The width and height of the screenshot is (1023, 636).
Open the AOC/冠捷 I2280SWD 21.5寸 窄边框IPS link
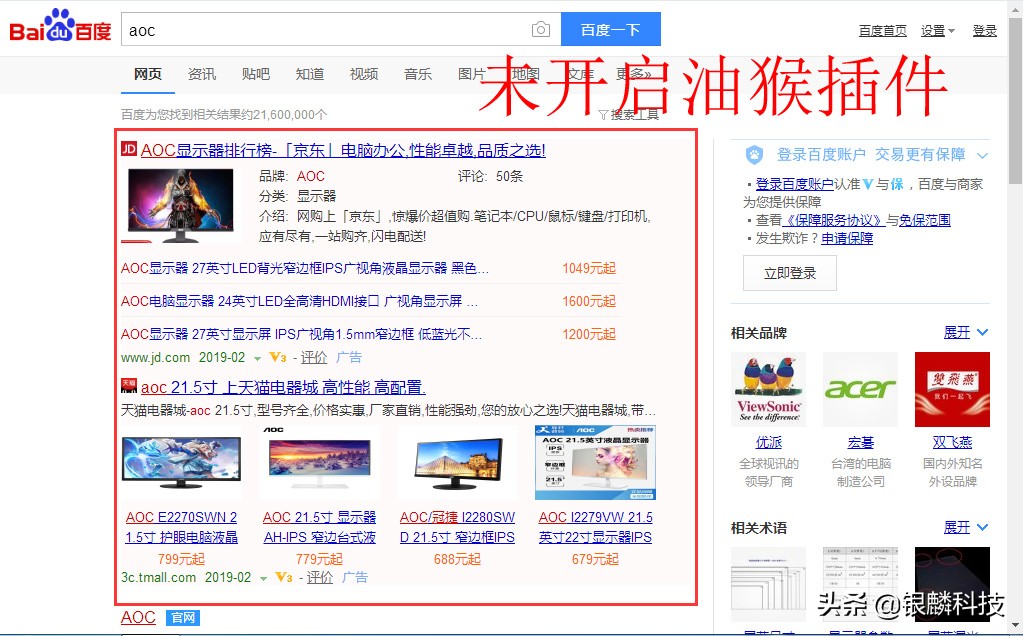coord(457,527)
